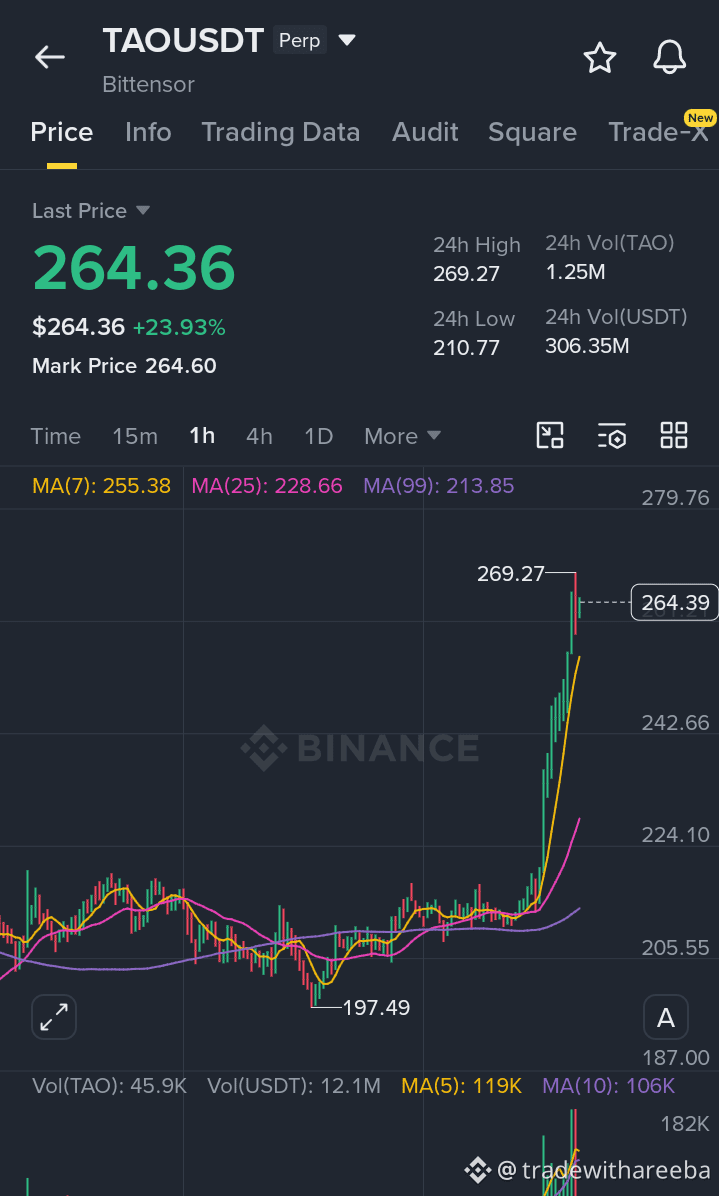This screenshot has width=719, height=1196.
Task: Select the 1h chart interval
Action: point(202,436)
